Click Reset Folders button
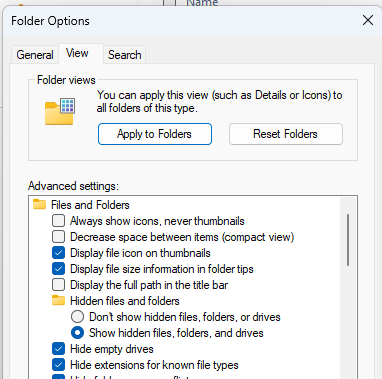 coord(286,134)
